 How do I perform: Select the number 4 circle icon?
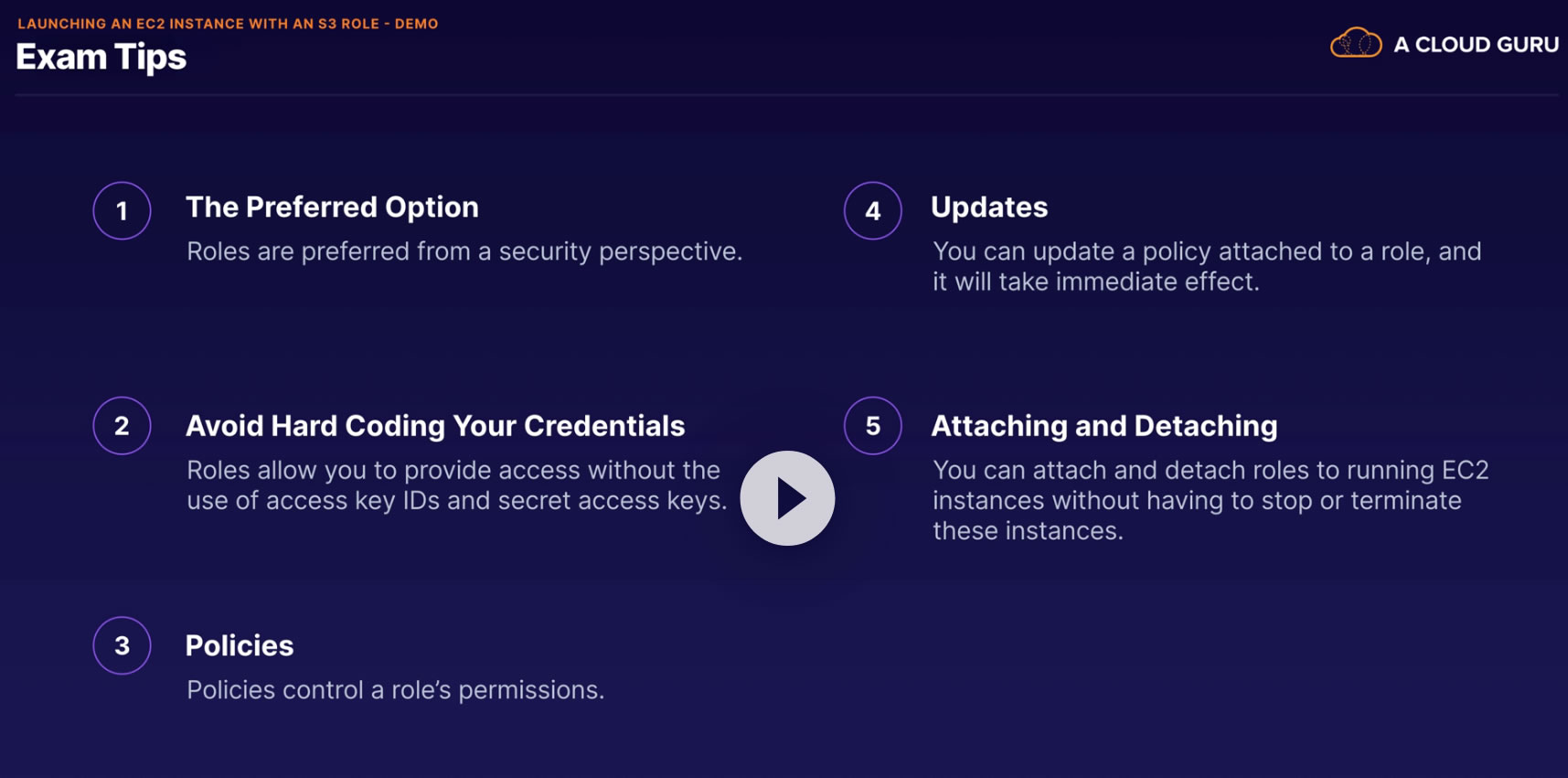coord(872,211)
